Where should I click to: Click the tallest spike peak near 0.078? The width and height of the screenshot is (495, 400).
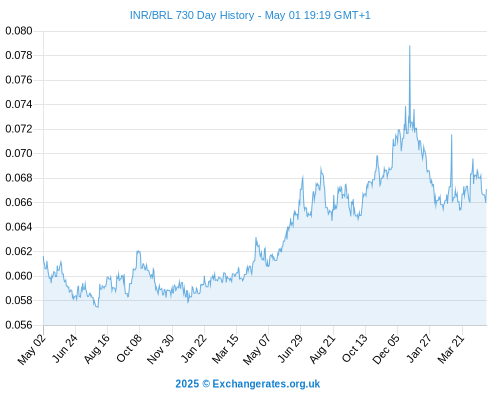click(409, 46)
